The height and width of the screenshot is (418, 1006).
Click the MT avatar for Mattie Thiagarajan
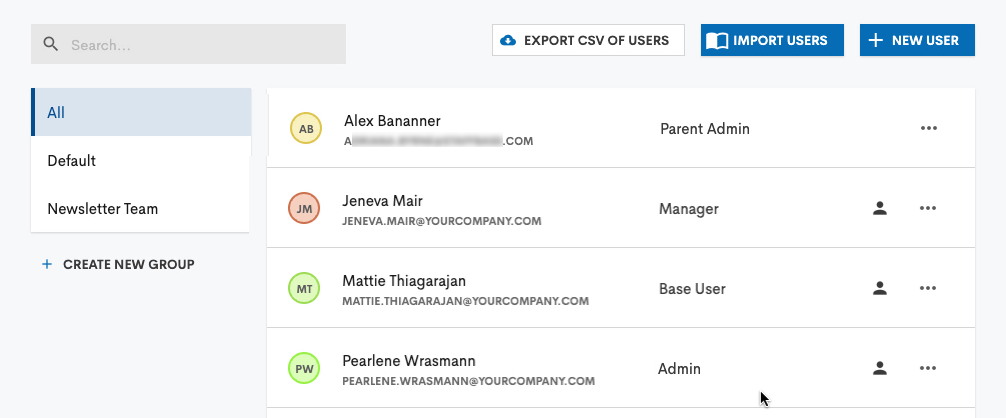304,288
